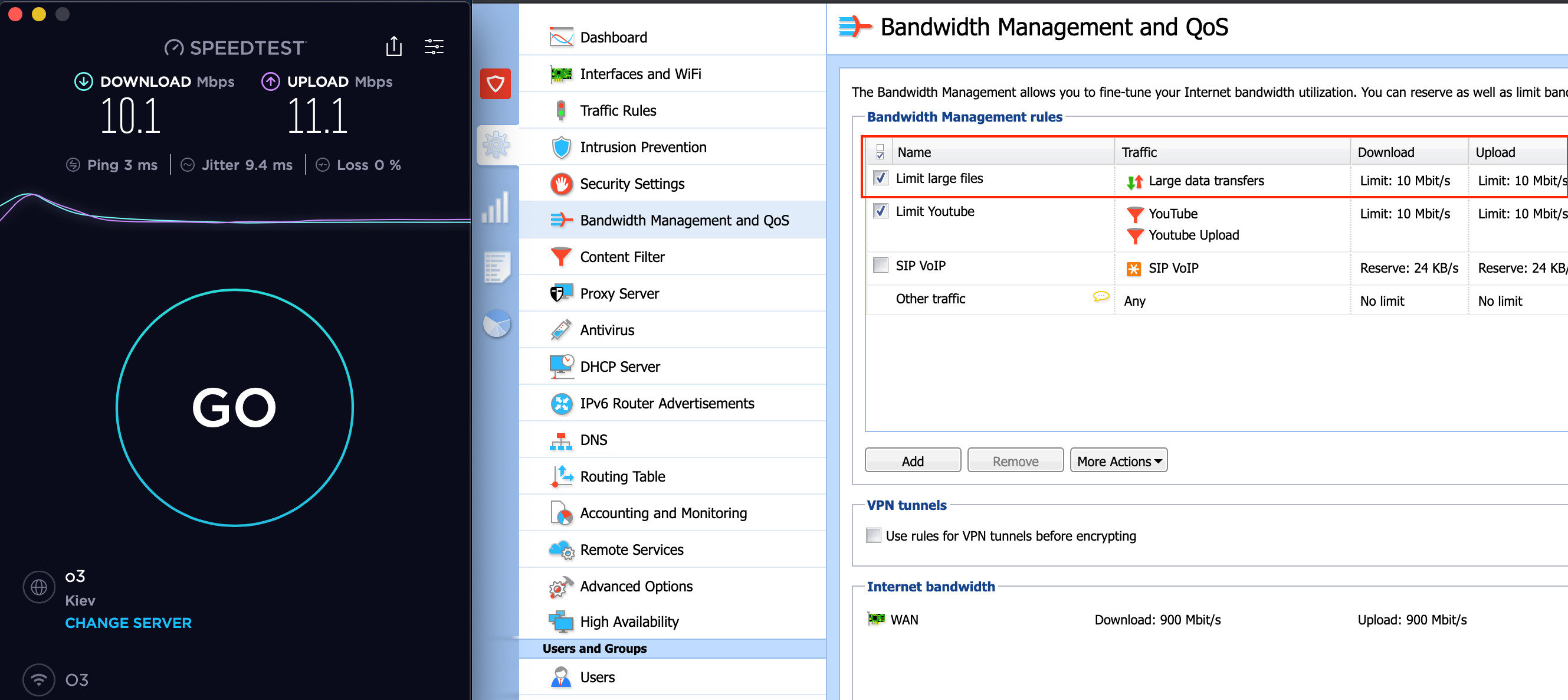The width and height of the screenshot is (1568, 700).
Task: Open Speedtest settings sliders icon
Action: pos(434,46)
